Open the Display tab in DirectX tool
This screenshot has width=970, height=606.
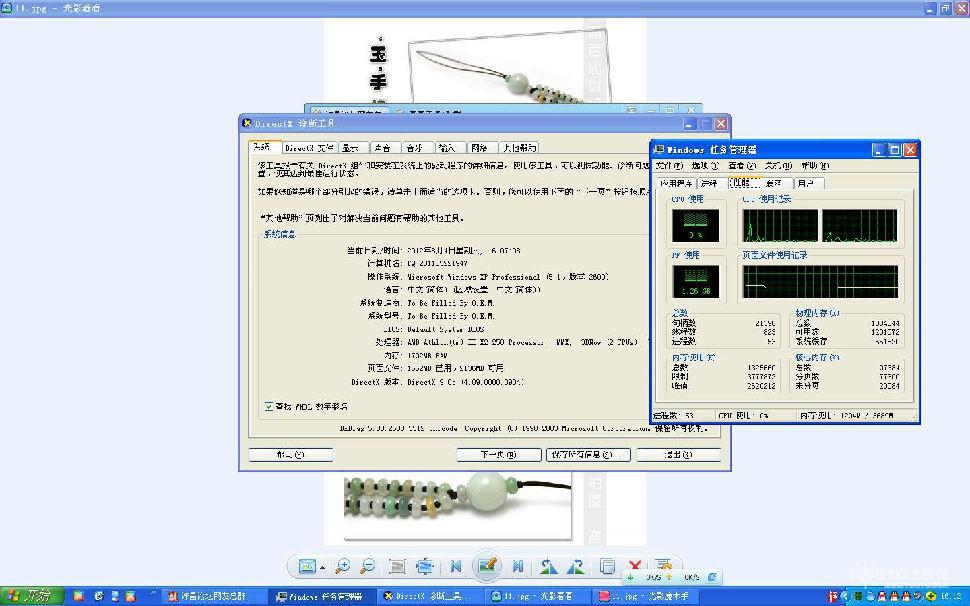[351, 148]
